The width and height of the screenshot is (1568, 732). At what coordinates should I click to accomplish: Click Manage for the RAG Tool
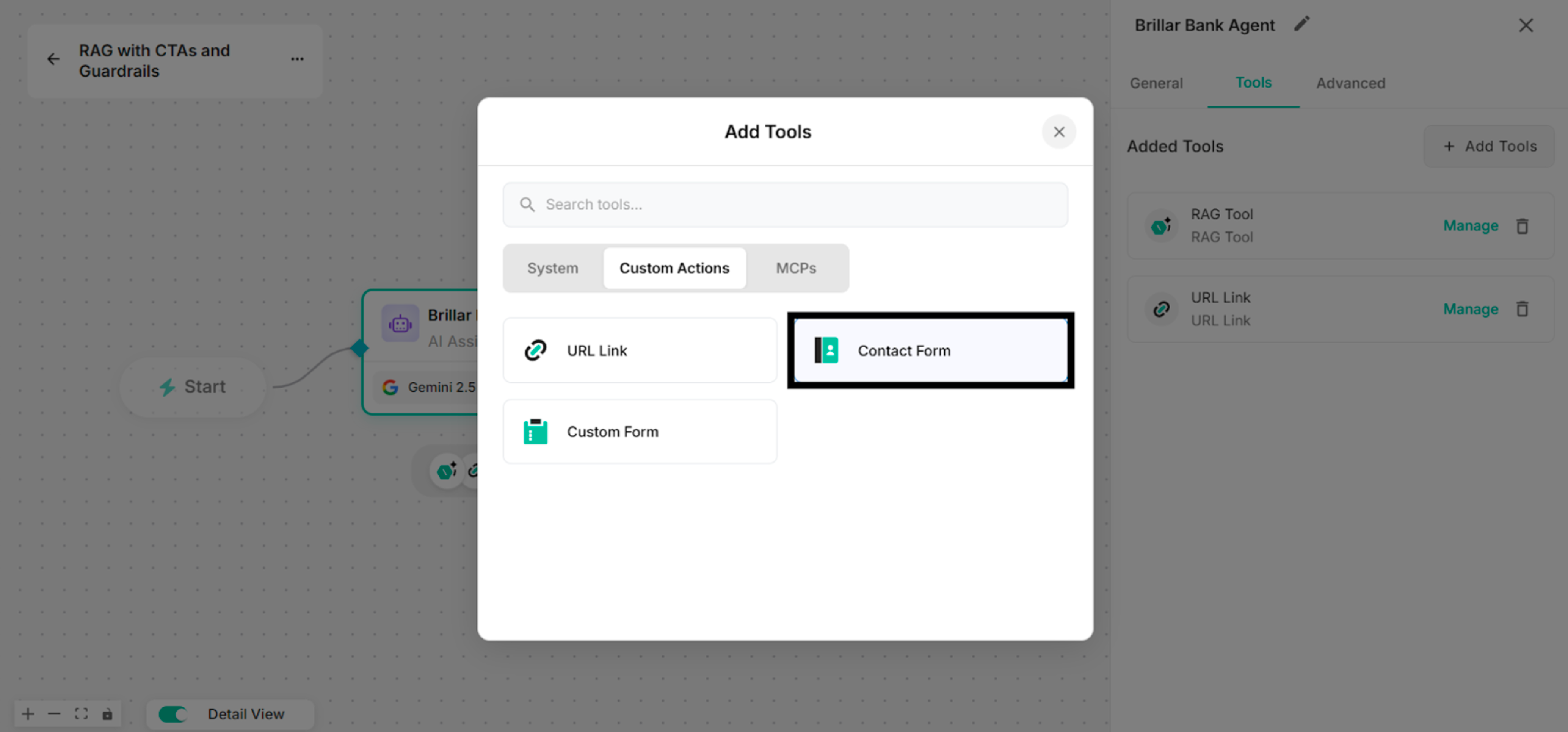tap(1471, 226)
